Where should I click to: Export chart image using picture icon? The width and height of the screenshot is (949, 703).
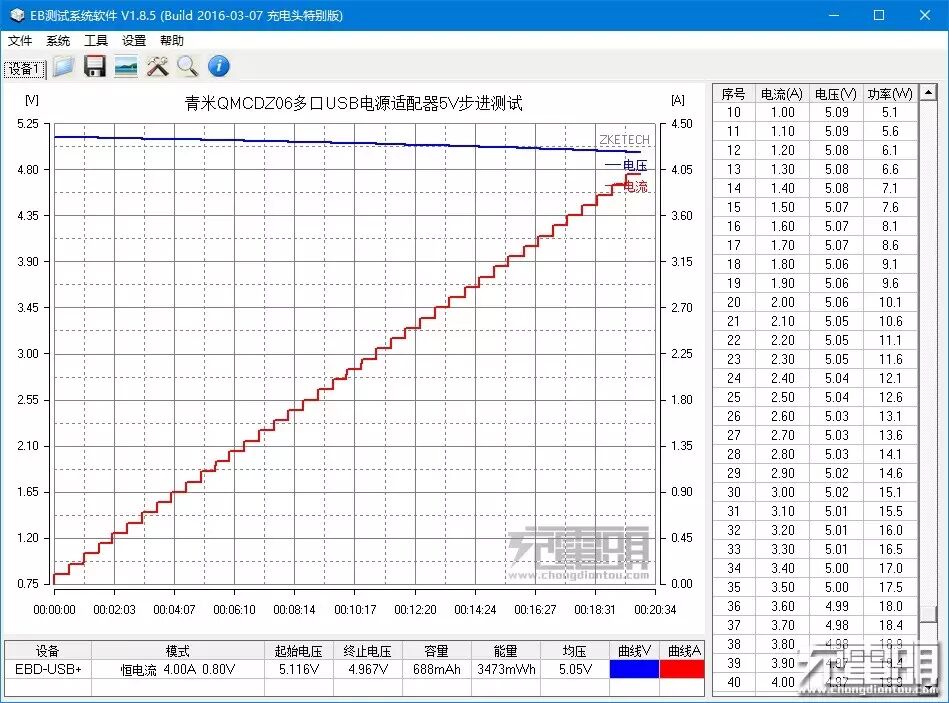[126, 66]
